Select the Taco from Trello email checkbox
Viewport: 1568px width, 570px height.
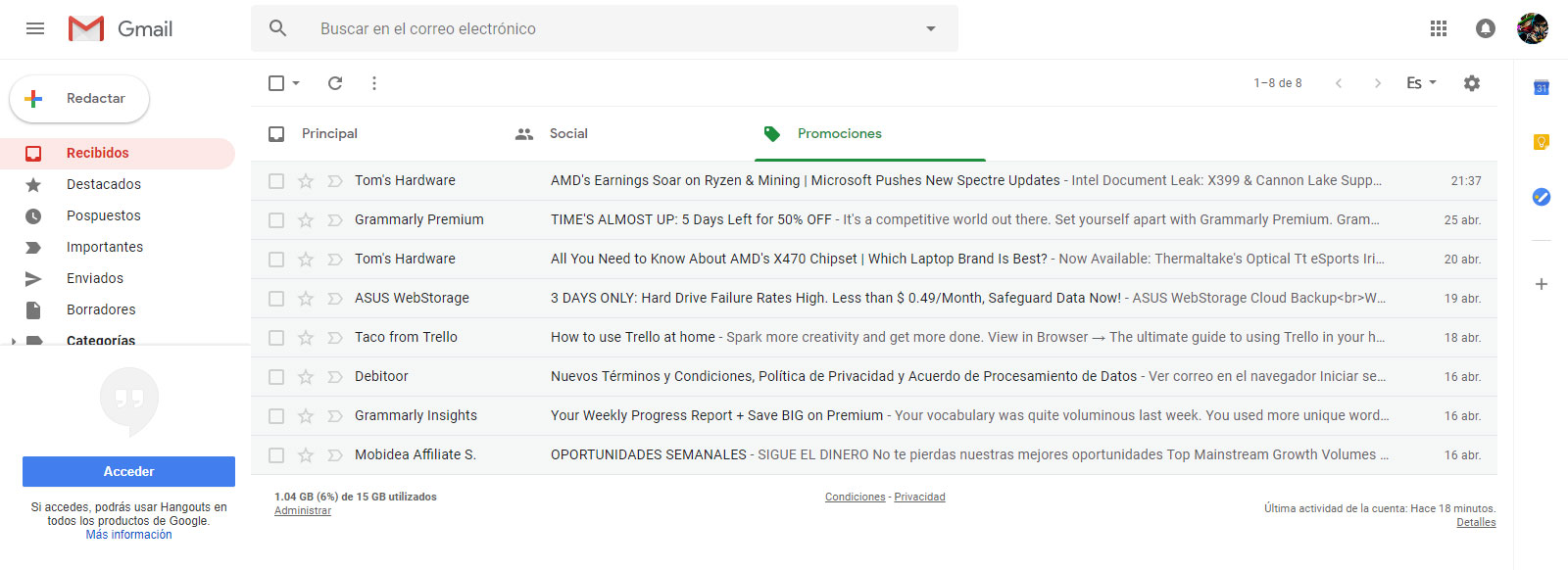pyautogui.click(x=276, y=338)
